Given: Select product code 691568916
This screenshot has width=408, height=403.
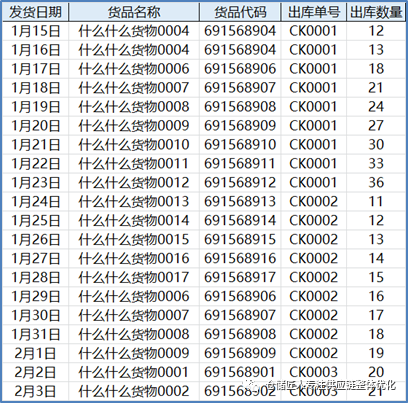Looking at the screenshot, I should pos(240,259).
